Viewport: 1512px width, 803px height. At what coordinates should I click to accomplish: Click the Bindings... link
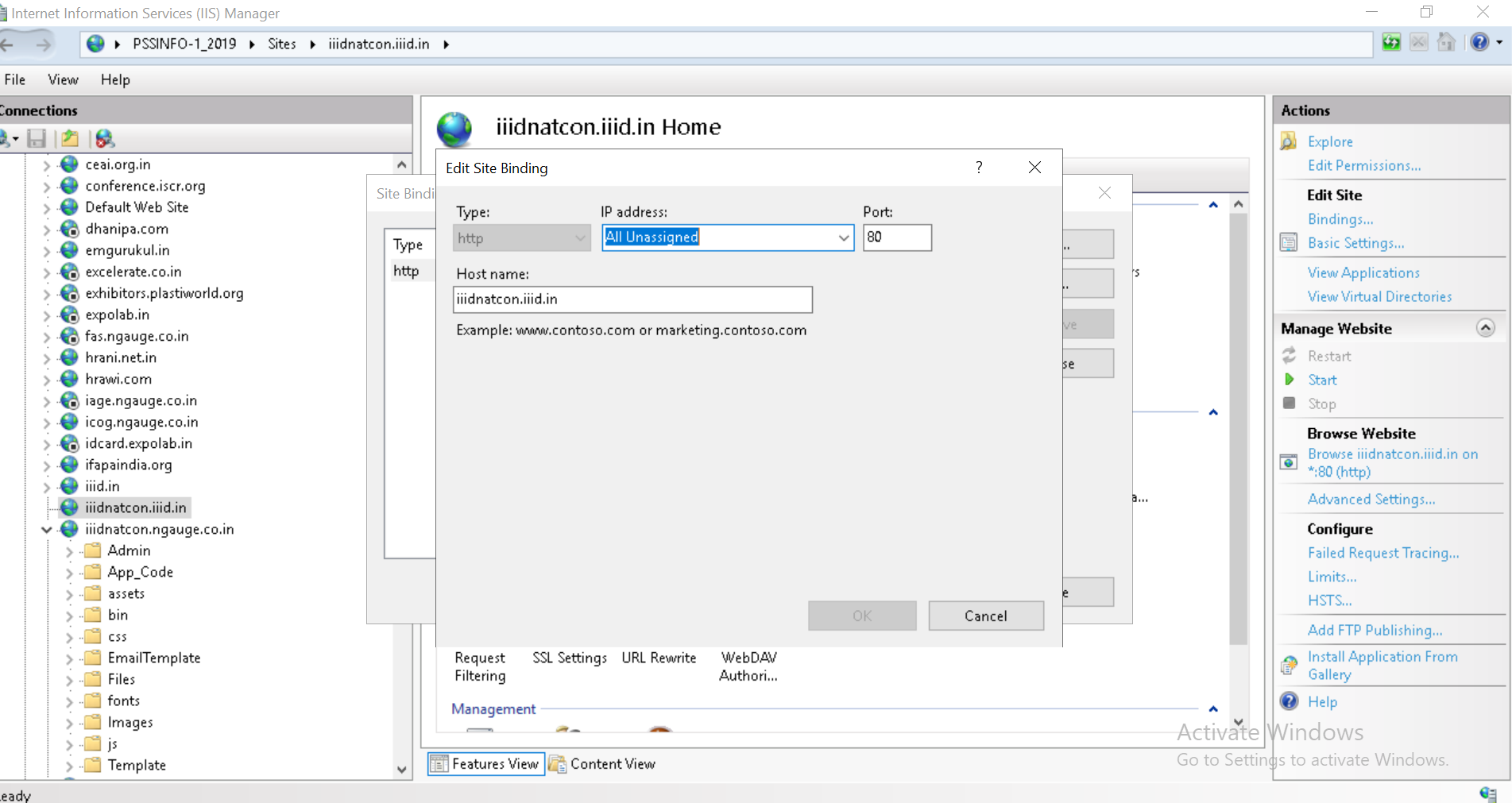pyautogui.click(x=1340, y=219)
